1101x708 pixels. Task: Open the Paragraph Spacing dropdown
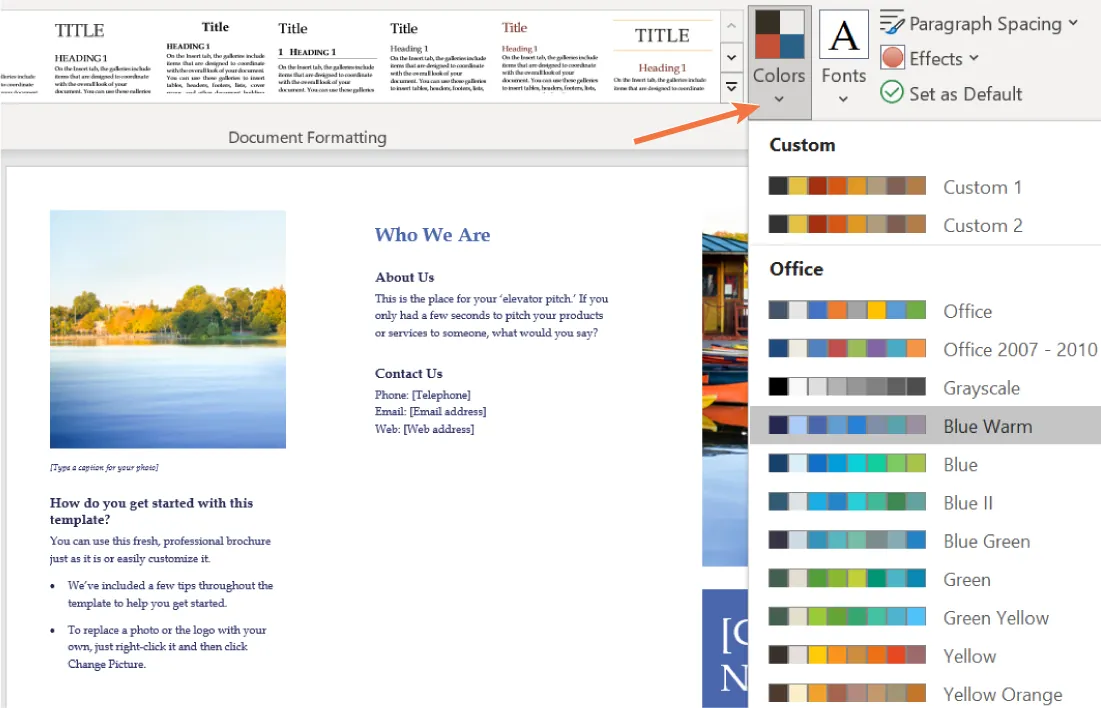pos(1072,23)
